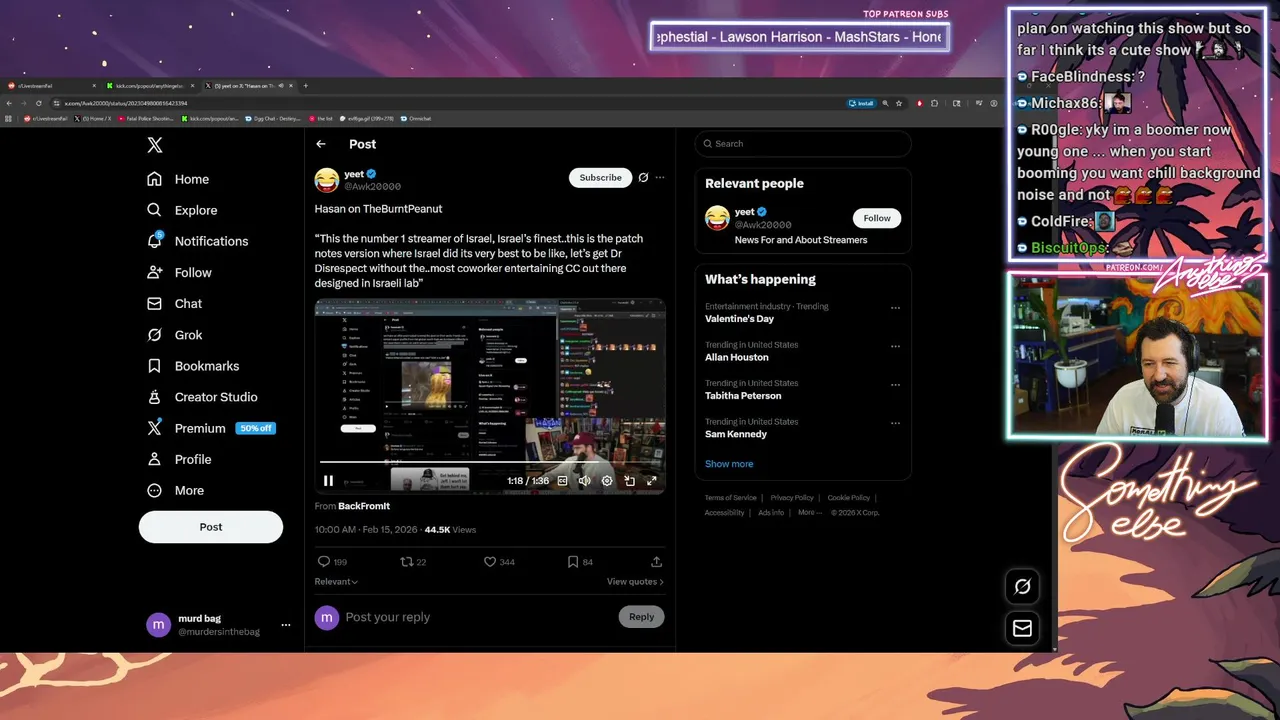1280x720 pixels.
Task: Open the video settings gear
Action: coord(607,481)
